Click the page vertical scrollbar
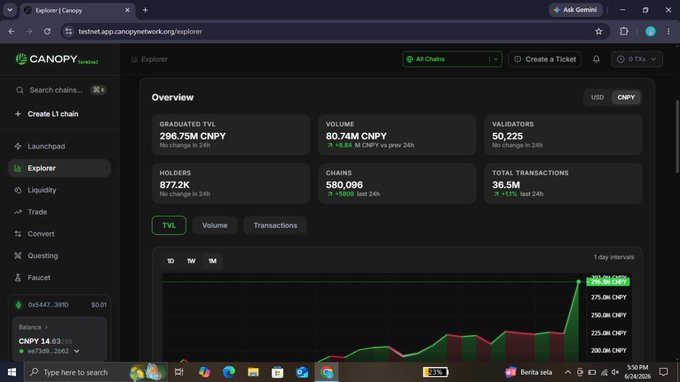 677,137
